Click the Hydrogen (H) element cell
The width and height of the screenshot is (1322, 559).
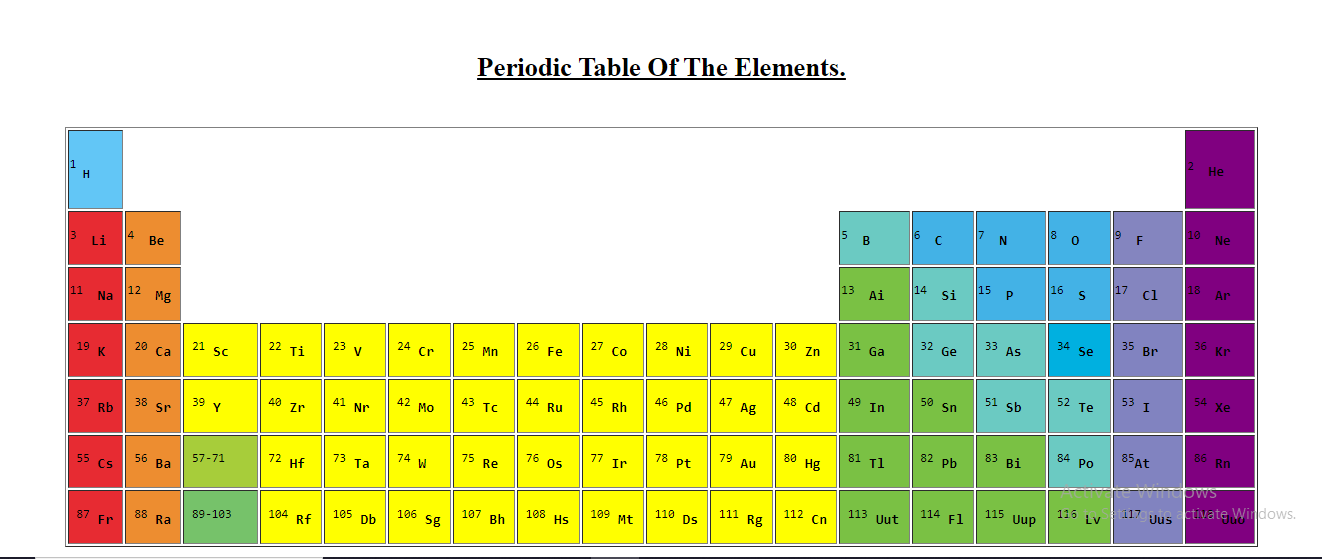(95, 169)
